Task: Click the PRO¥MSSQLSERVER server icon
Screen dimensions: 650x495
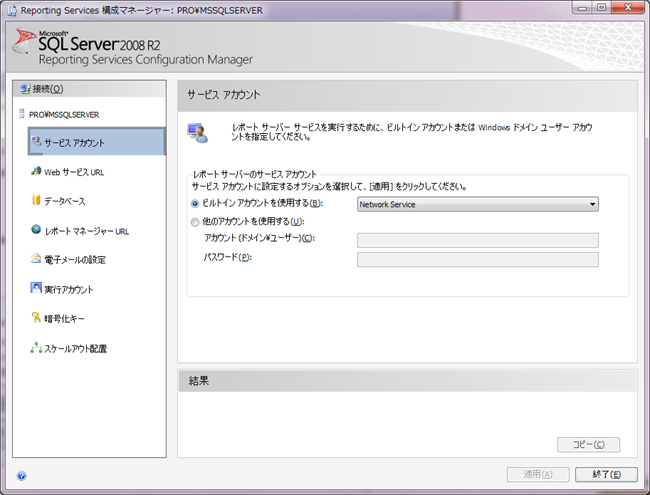Action: [x=22, y=114]
